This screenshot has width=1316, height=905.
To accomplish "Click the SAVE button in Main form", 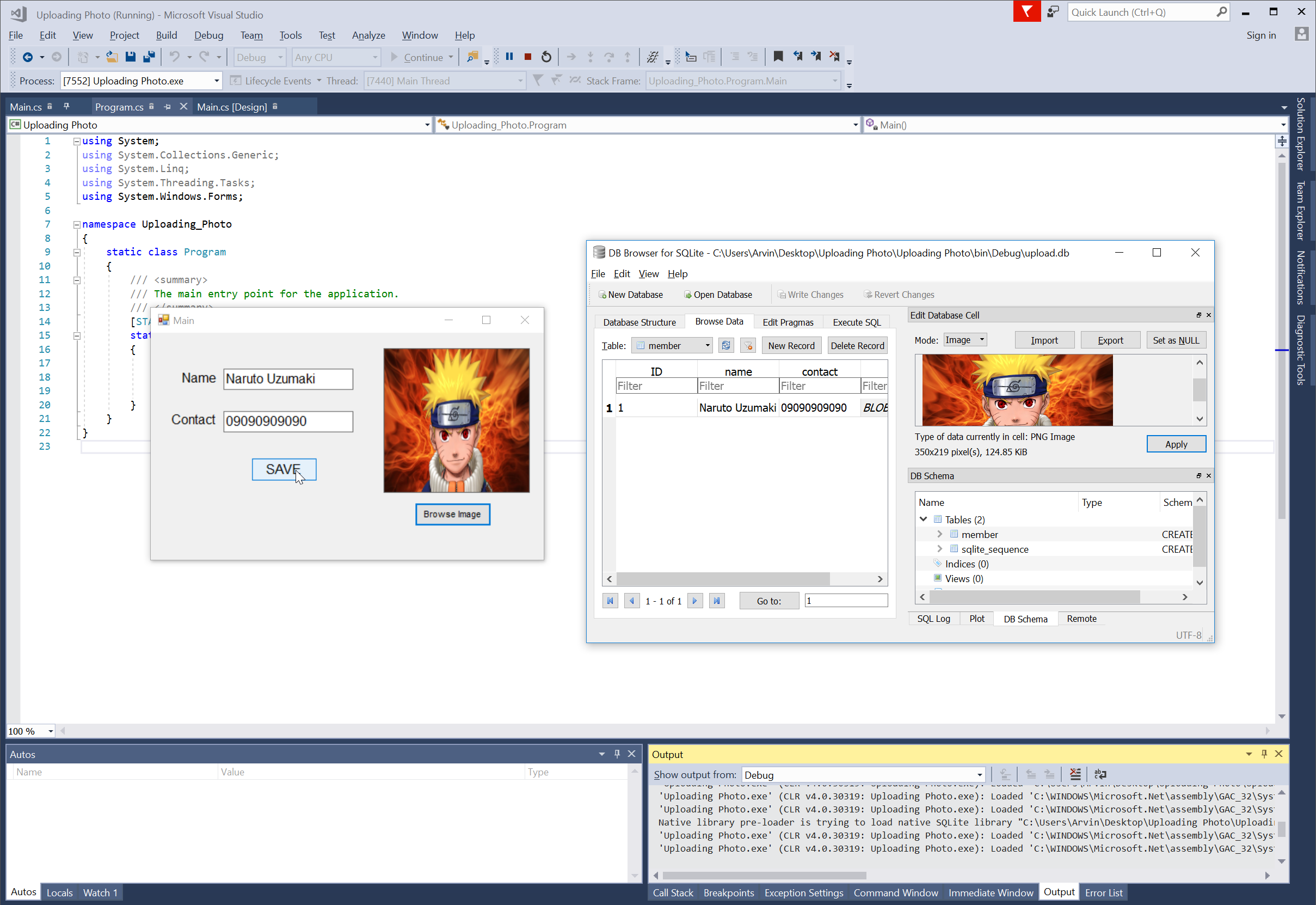I will (x=284, y=469).
